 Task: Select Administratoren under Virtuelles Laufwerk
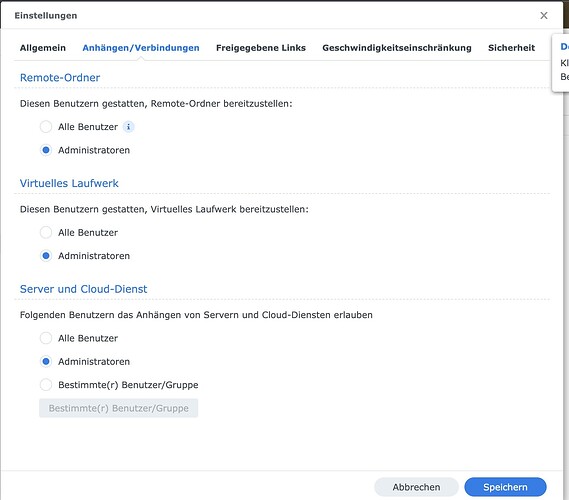[x=46, y=256]
